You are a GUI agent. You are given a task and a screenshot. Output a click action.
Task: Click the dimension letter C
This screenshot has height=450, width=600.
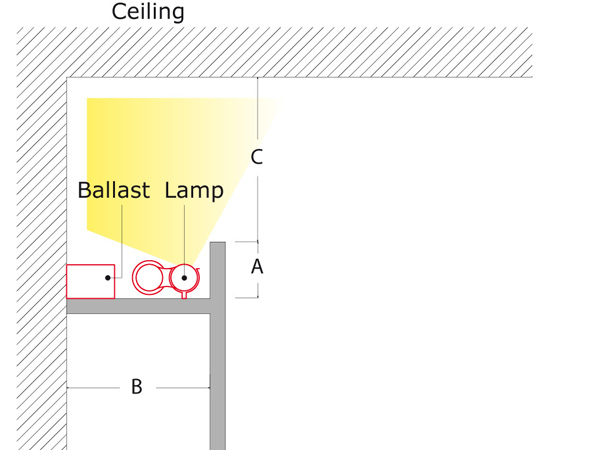257,157
